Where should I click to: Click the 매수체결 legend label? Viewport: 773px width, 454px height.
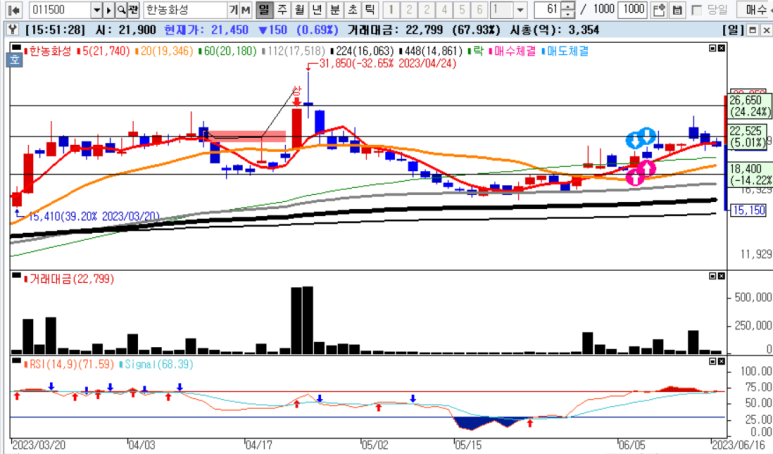pyautogui.click(x=513, y=51)
